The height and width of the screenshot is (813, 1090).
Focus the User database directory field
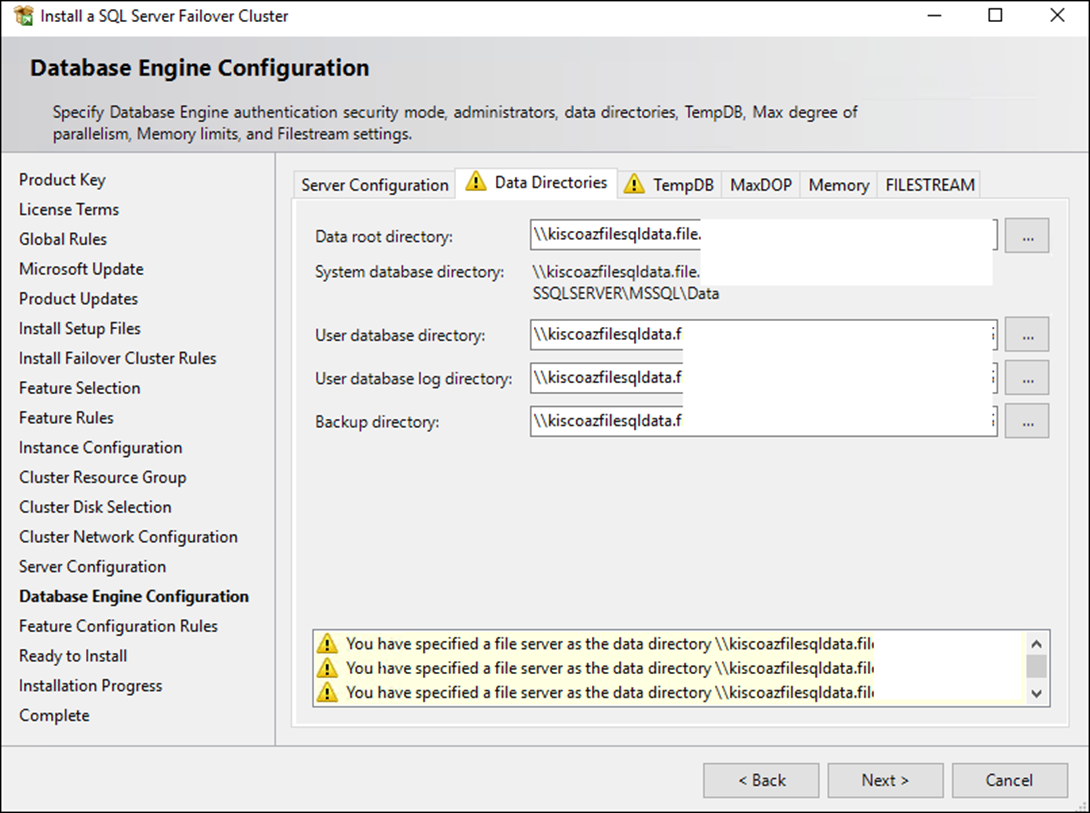point(763,335)
